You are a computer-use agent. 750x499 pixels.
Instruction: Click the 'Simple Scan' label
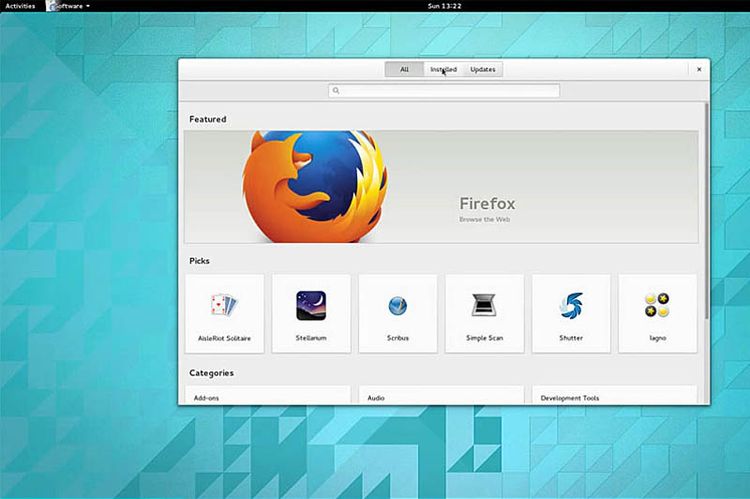(x=485, y=338)
